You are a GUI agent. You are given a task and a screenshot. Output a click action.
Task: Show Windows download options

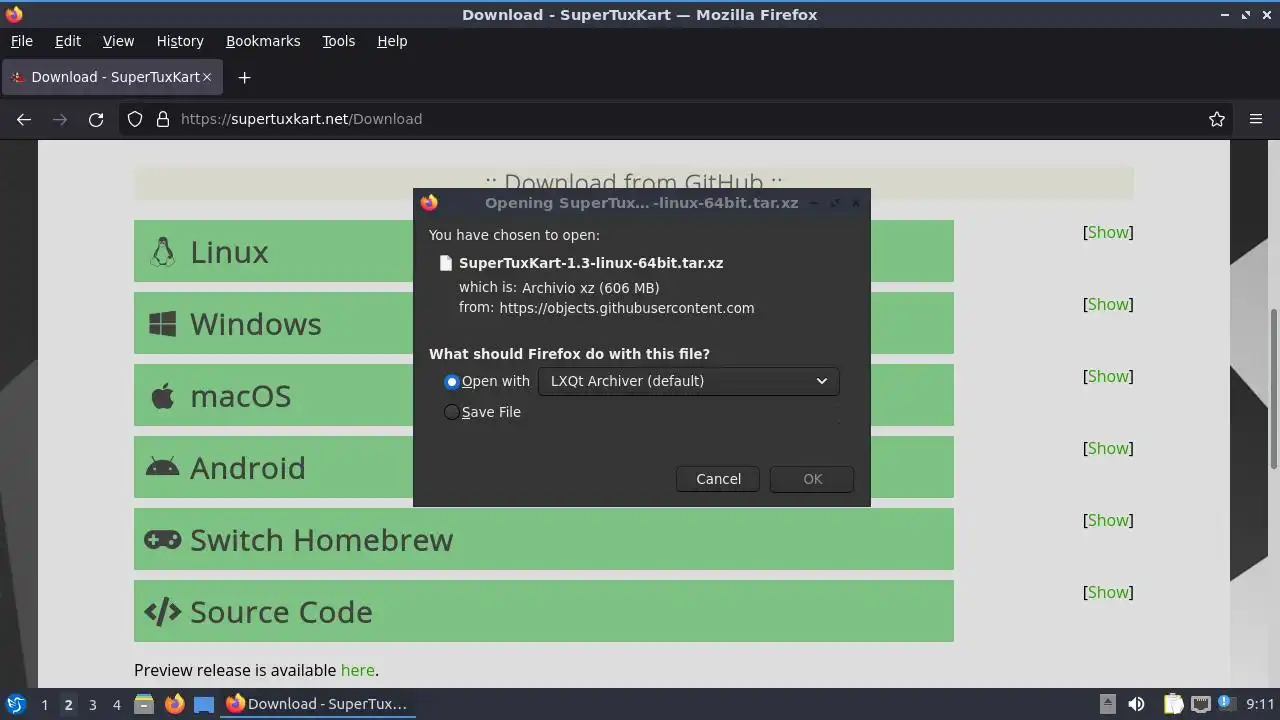click(1108, 304)
